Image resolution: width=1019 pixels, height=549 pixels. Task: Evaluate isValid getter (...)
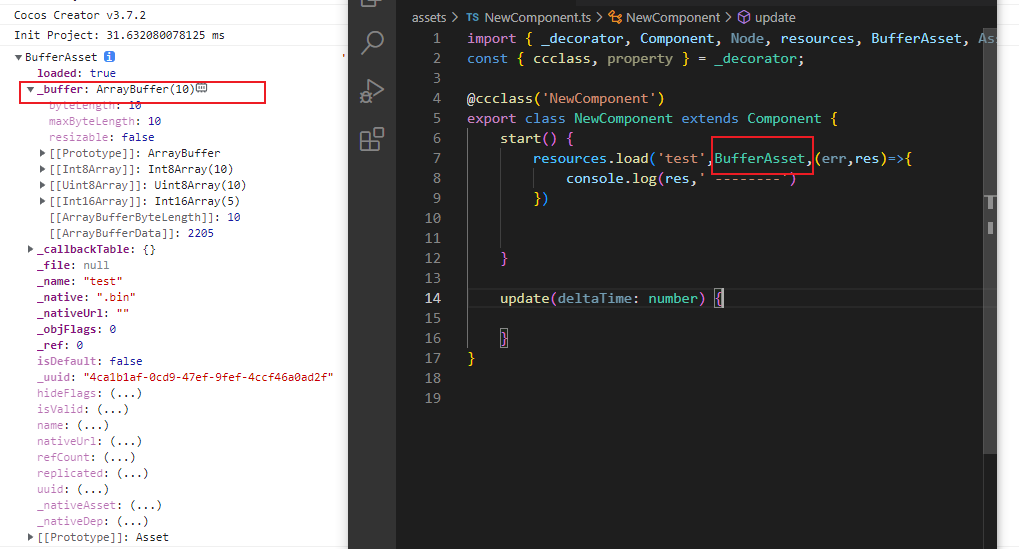[113, 409]
